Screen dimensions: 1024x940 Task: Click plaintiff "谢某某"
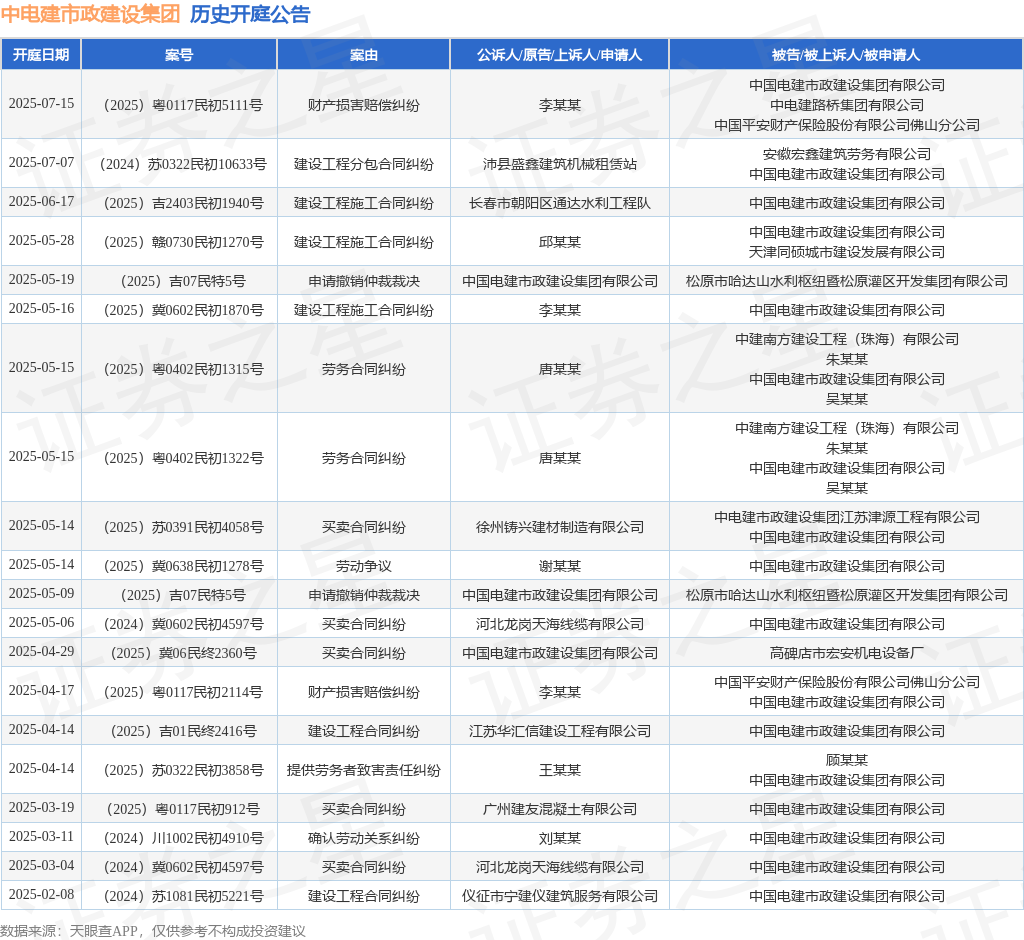[x=560, y=566]
